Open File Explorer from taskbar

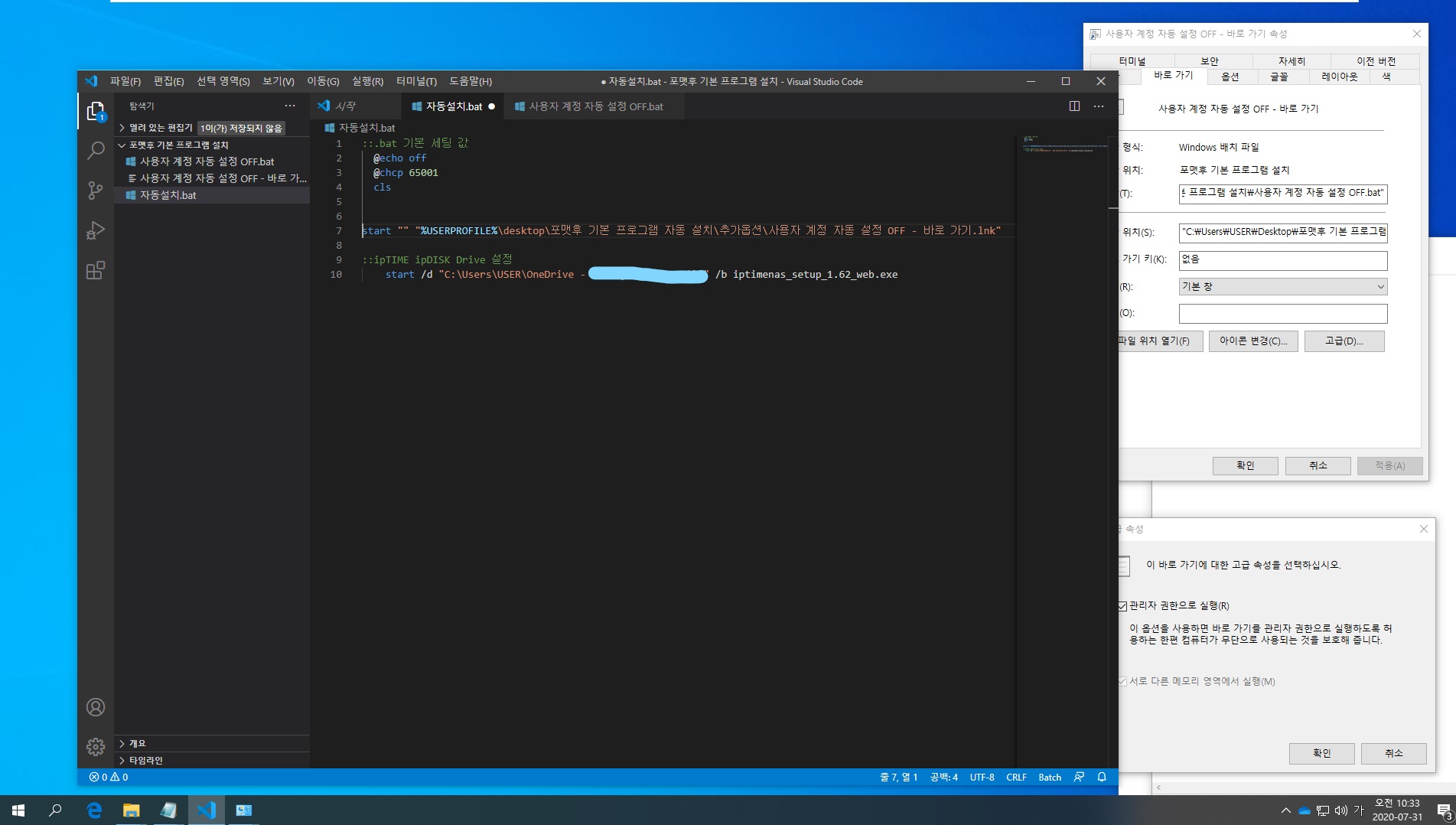pos(132,810)
